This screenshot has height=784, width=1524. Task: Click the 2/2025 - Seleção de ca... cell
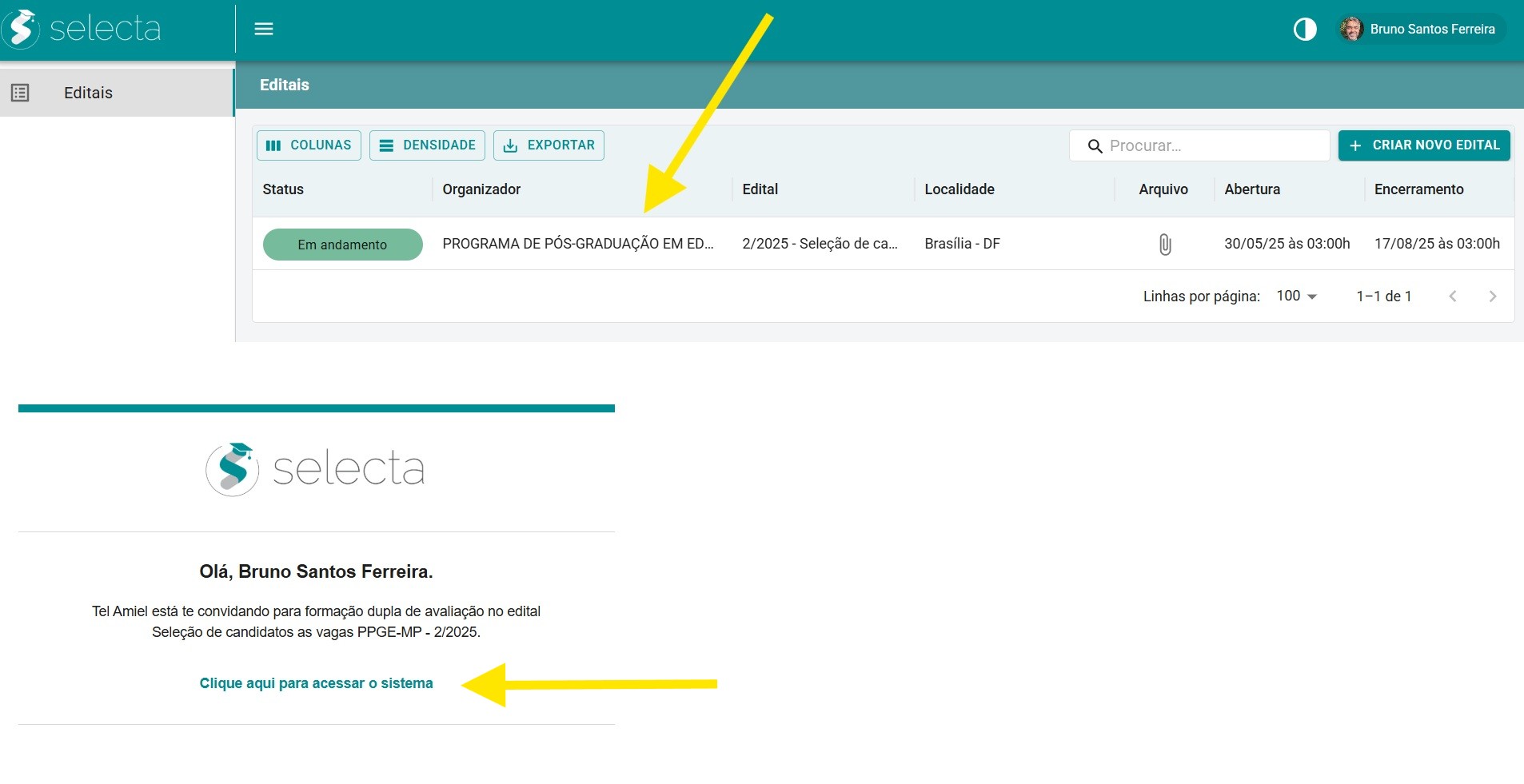(820, 244)
